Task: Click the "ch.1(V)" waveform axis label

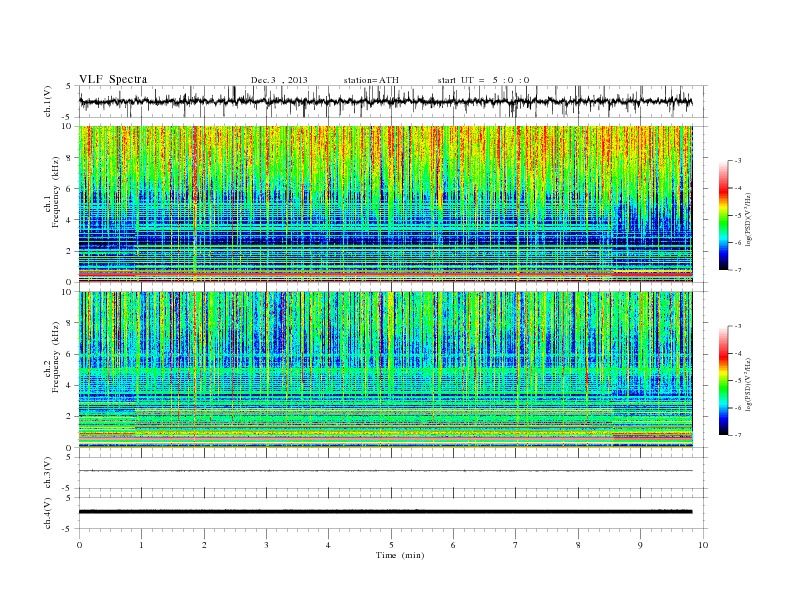Action: coord(48,101)
